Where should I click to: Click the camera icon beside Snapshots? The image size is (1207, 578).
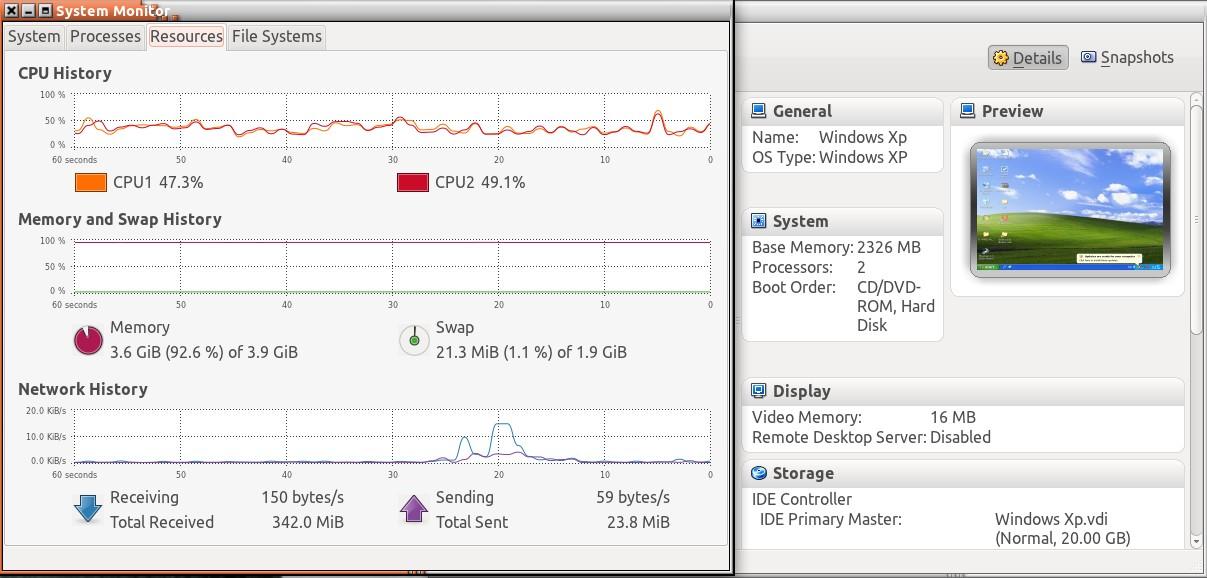pos(1088,57)
